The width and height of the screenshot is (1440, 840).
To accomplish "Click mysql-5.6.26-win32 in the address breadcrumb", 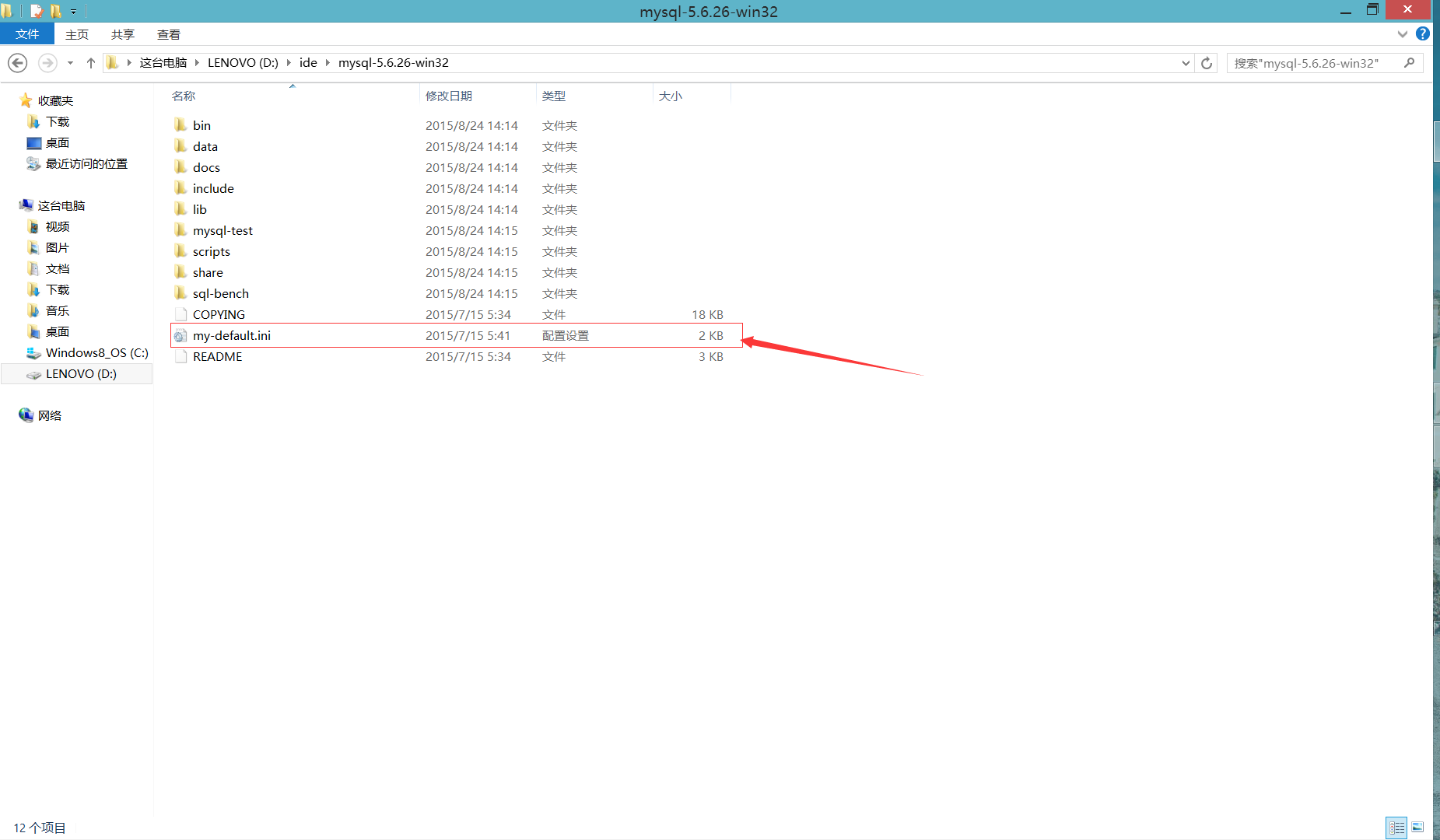I will tap(394, 62).
